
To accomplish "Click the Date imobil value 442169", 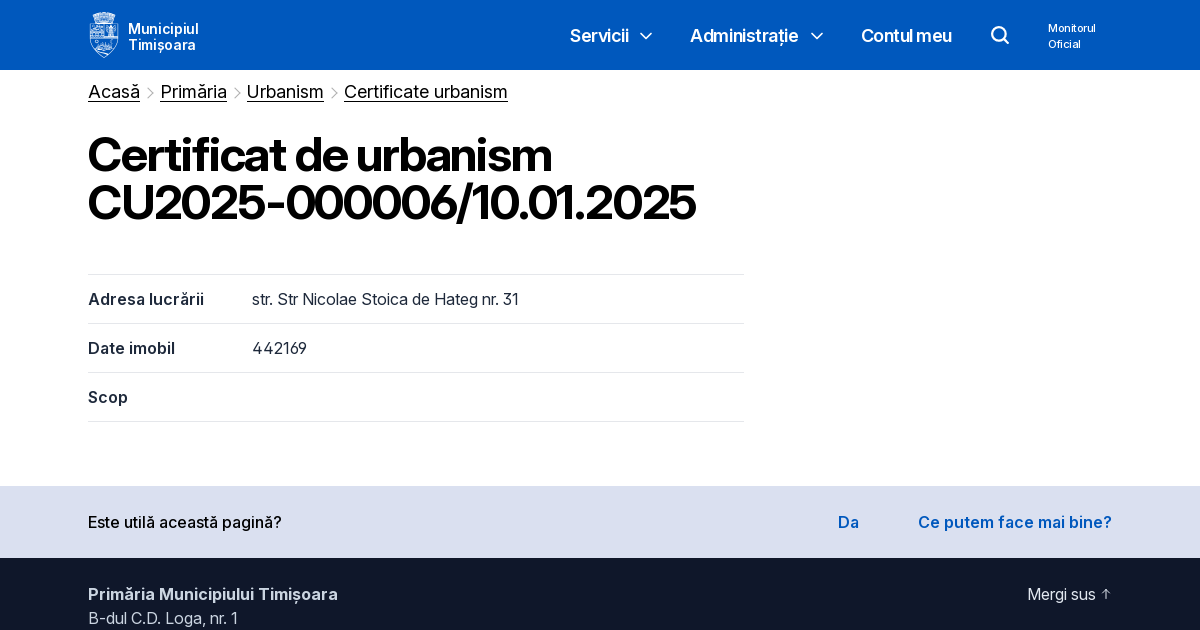I will point(279,348).
